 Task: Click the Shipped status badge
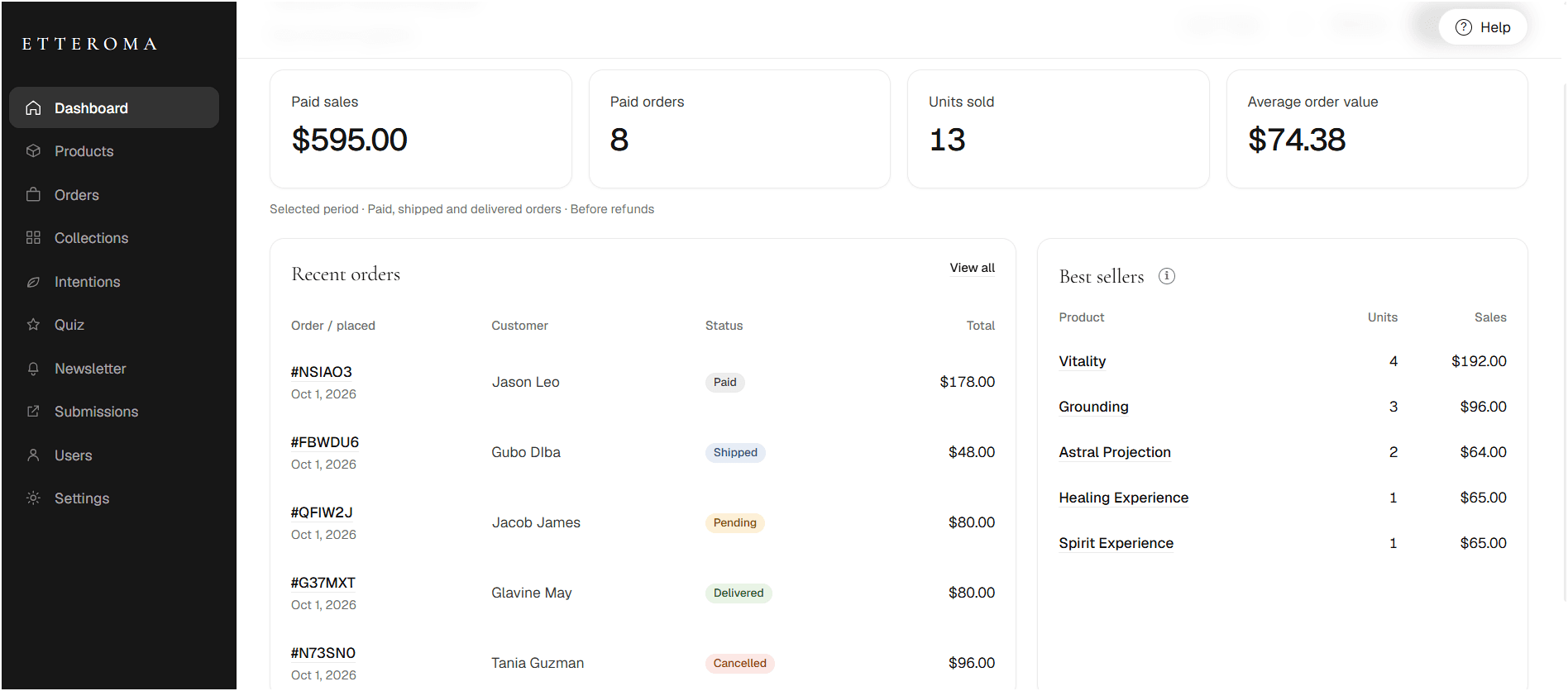(x=735, y=452)
